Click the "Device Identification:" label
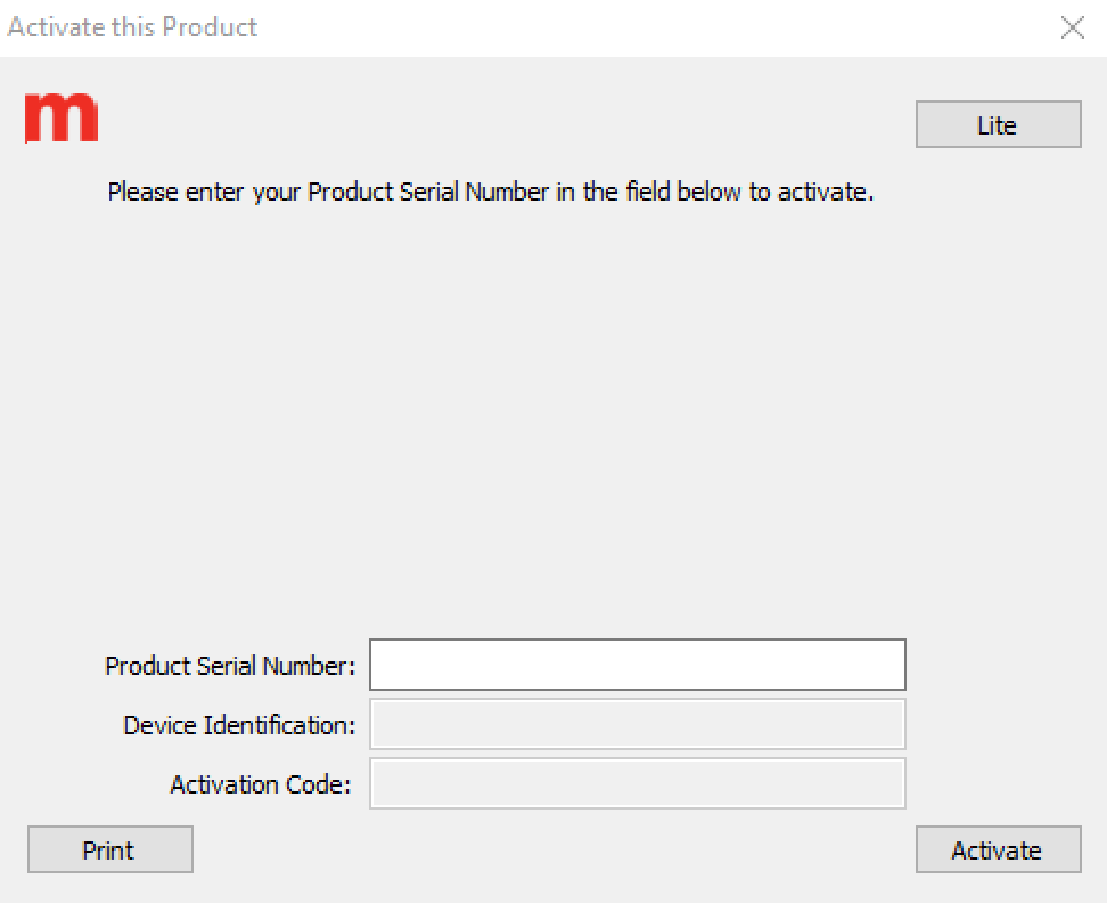Viewport: 1107px width, 903px height. coord(239,725)
